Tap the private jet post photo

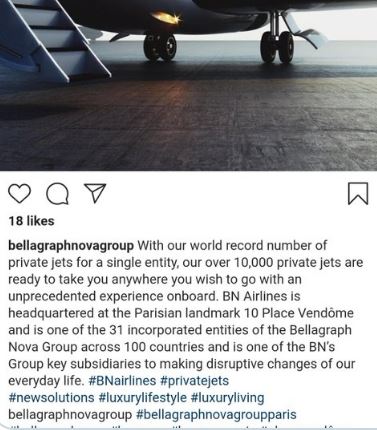(188, 85)
